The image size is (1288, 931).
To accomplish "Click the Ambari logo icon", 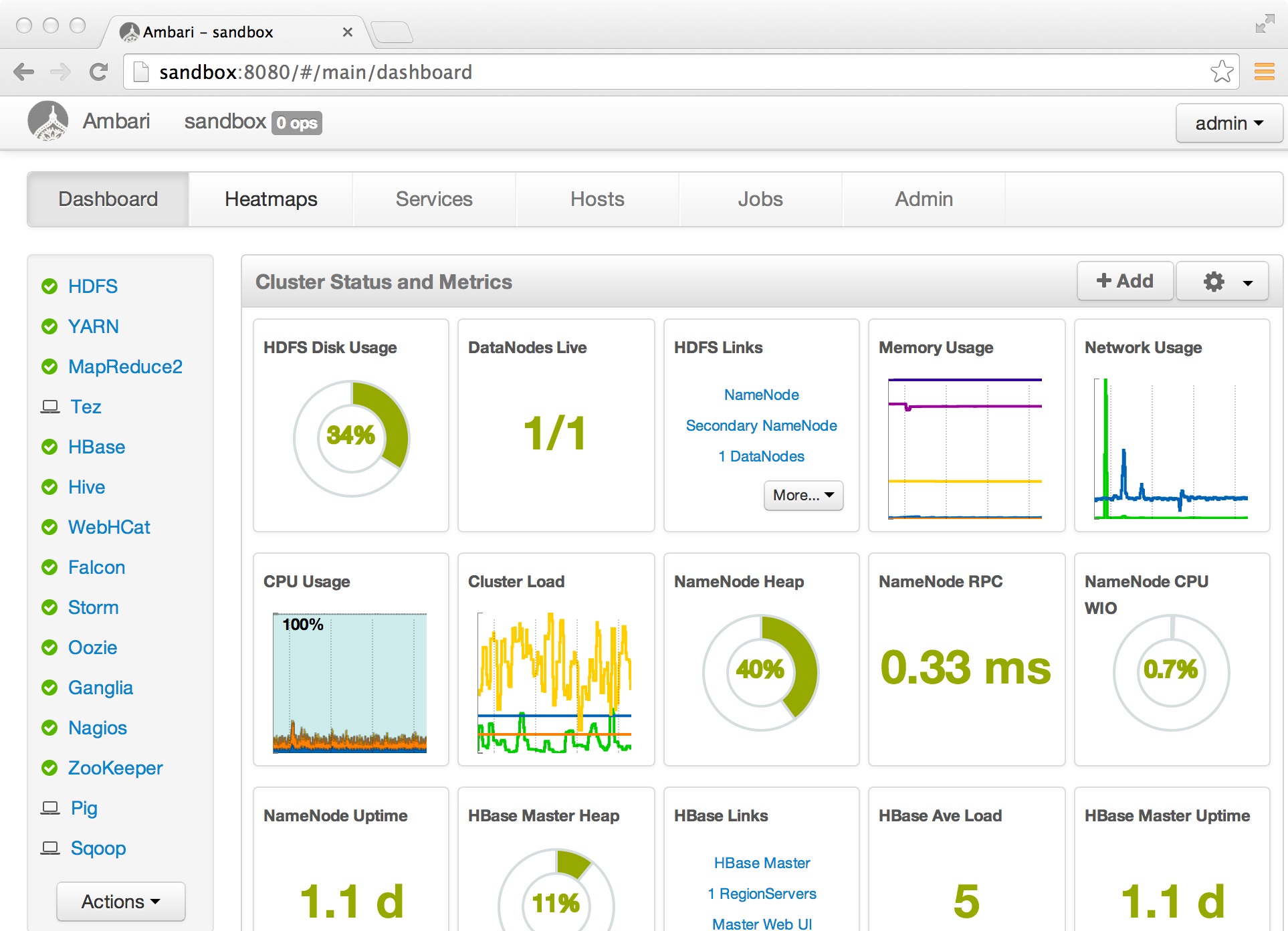I will (47, 122).
